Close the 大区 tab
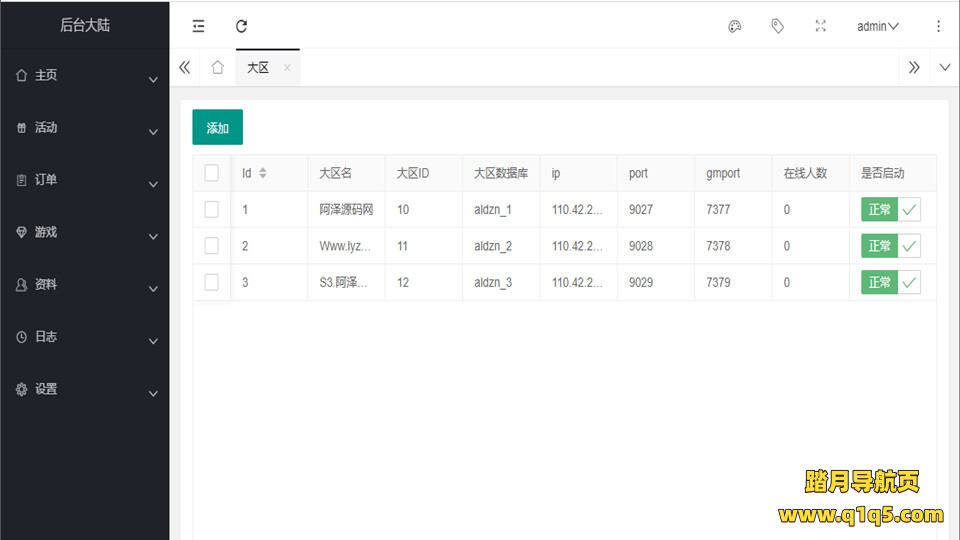960x540 pixels. pos(287,68)
